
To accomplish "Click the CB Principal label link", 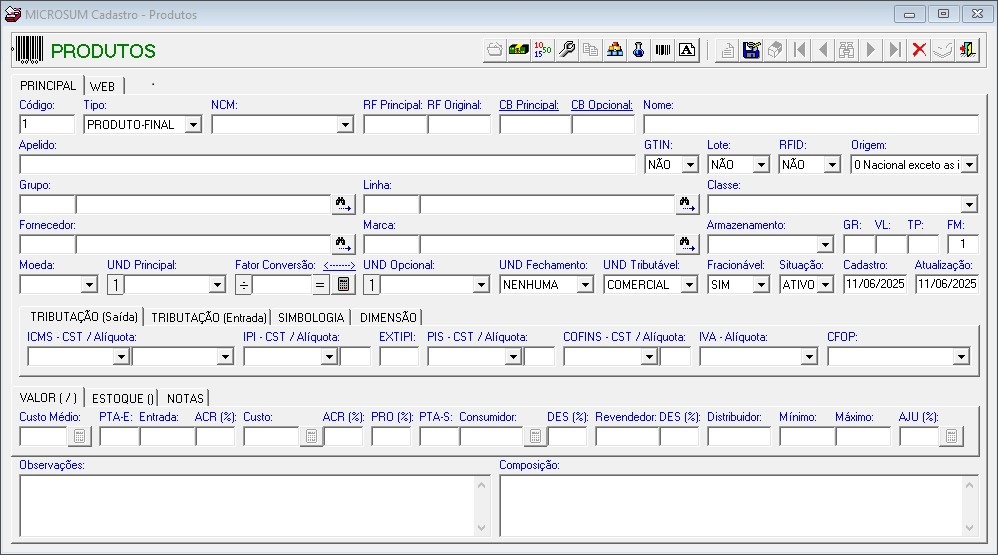I will (x=528, y=105).
